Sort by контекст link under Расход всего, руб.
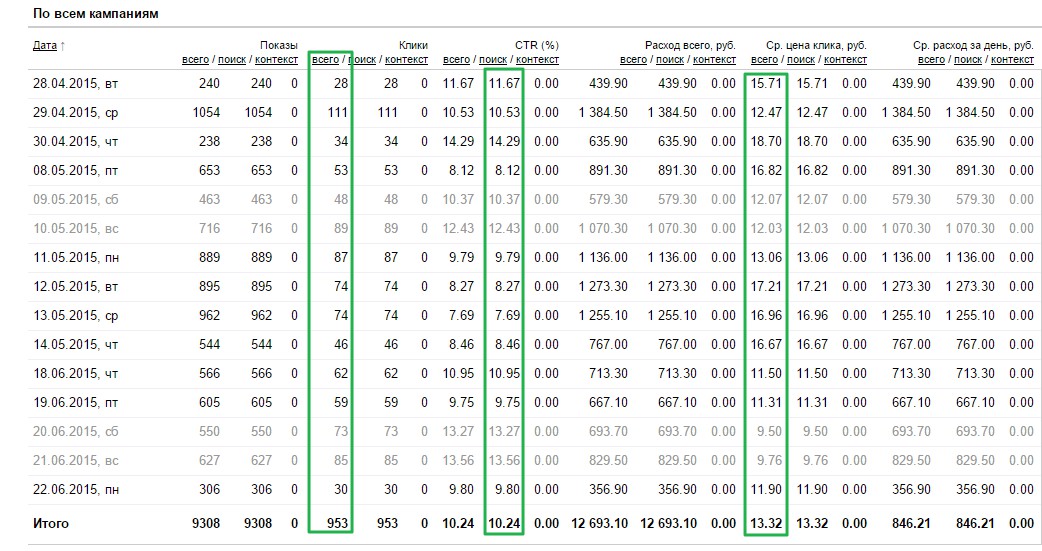1042x551 pixels. (x=714, y=59)
